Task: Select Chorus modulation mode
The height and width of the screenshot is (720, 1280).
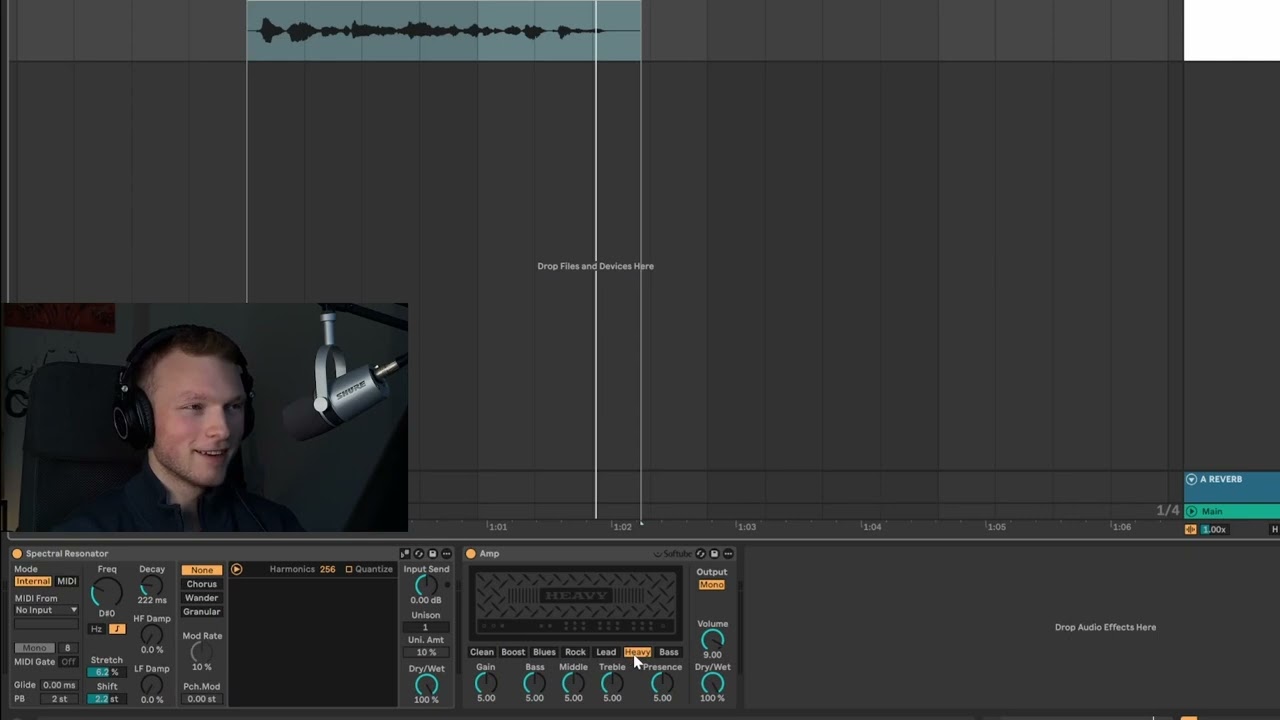Action: tap(202, 584)
